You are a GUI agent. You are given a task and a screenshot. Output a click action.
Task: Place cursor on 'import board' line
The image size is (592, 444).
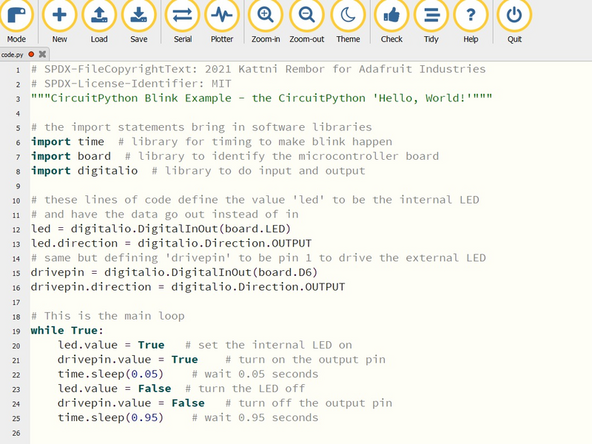pos(235,156)
